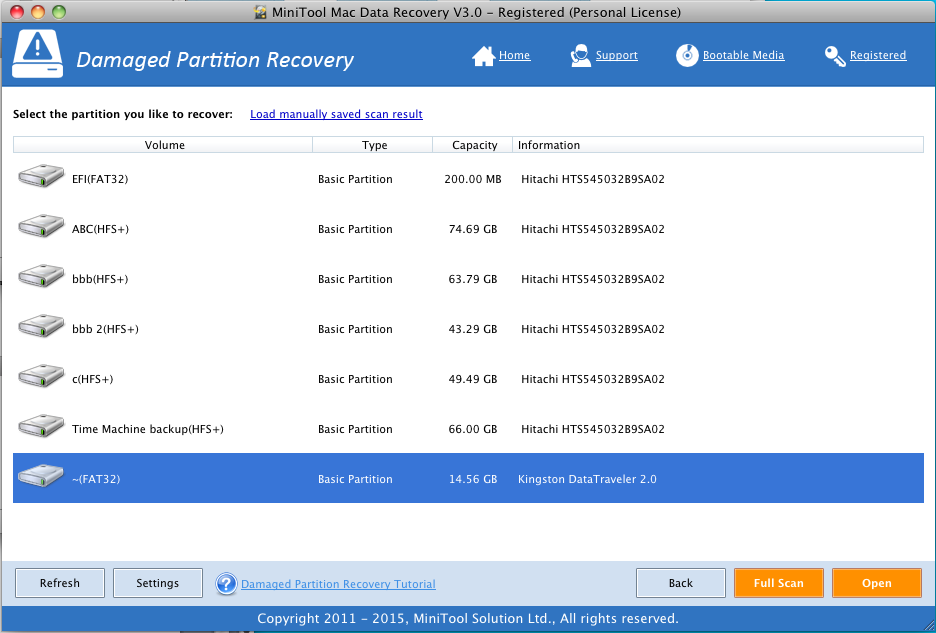Open the Settings dialog
936x633 pixels.
point(157,583)
